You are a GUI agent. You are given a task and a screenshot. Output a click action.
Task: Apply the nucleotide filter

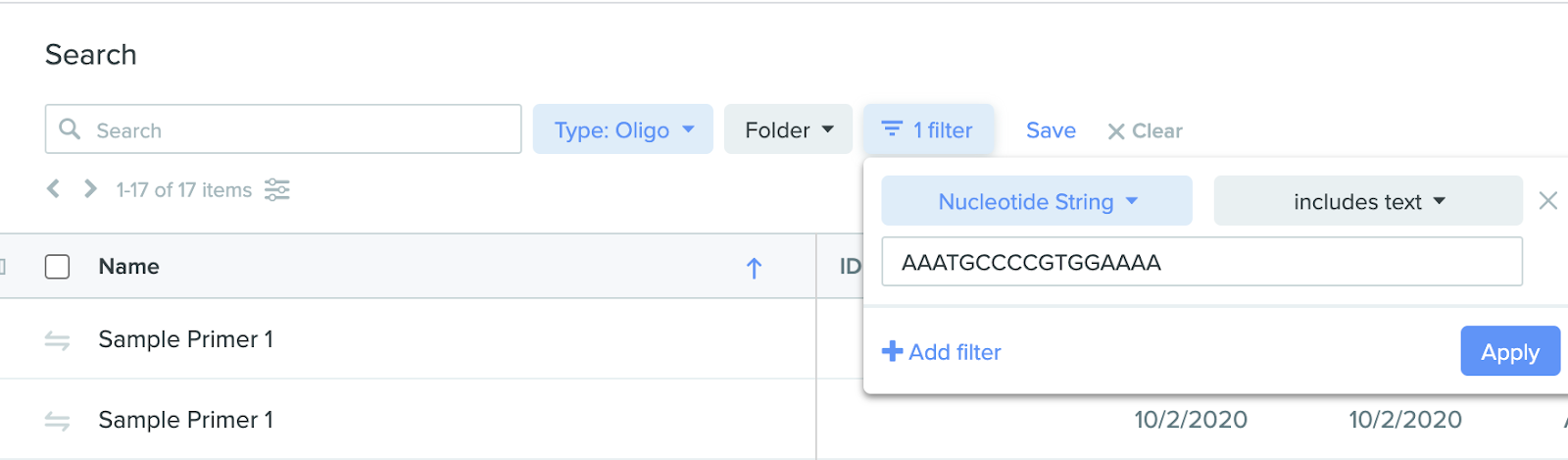pyautogui.click(x=1510, y=351)
